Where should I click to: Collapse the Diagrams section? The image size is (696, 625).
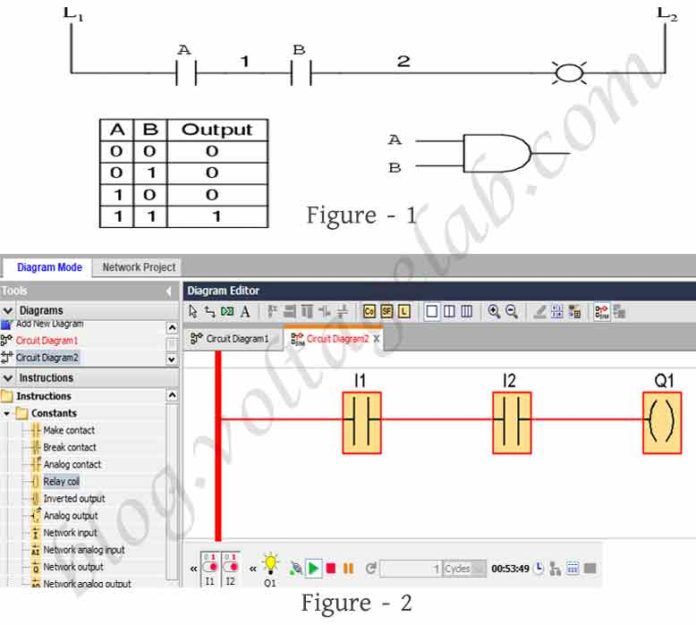[x=8, y=310]
